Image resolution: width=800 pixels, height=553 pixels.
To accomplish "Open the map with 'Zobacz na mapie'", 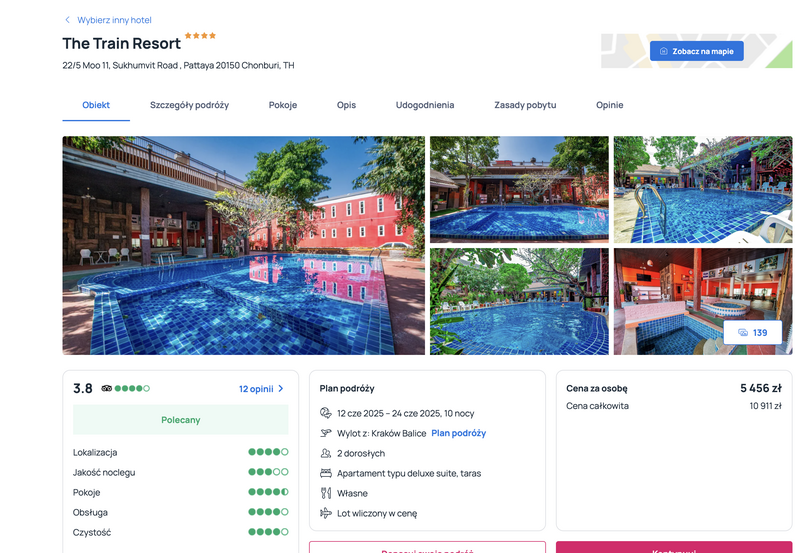I will (x=696, y=51).
